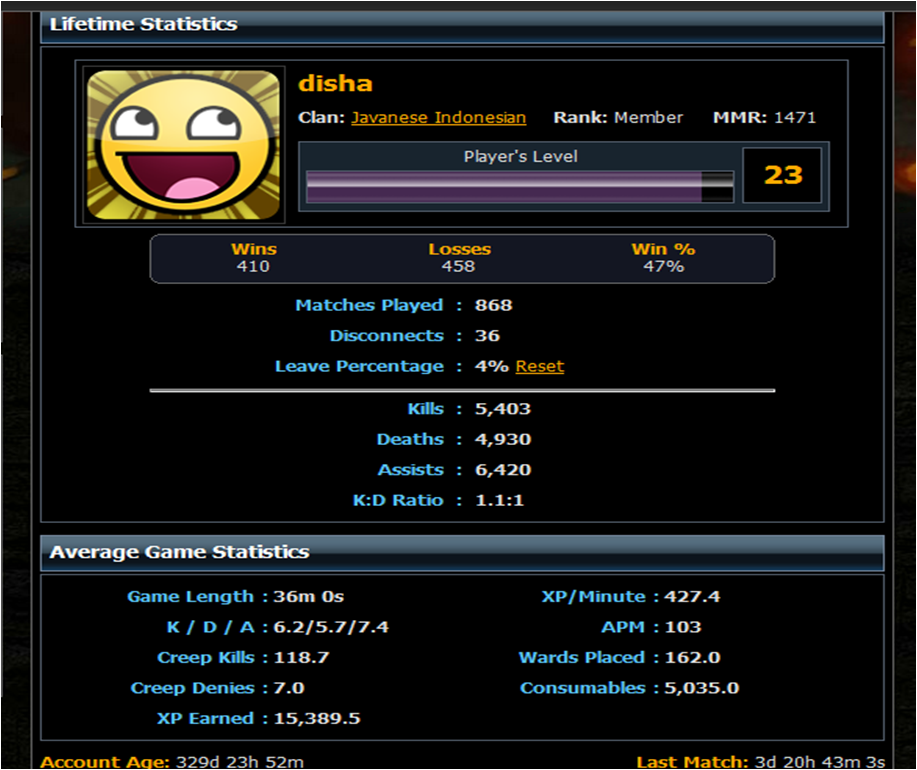This screenshot has width=917, height=770.
Task: Click the Reset leave percentage link
Action: (x=540, y=367)
